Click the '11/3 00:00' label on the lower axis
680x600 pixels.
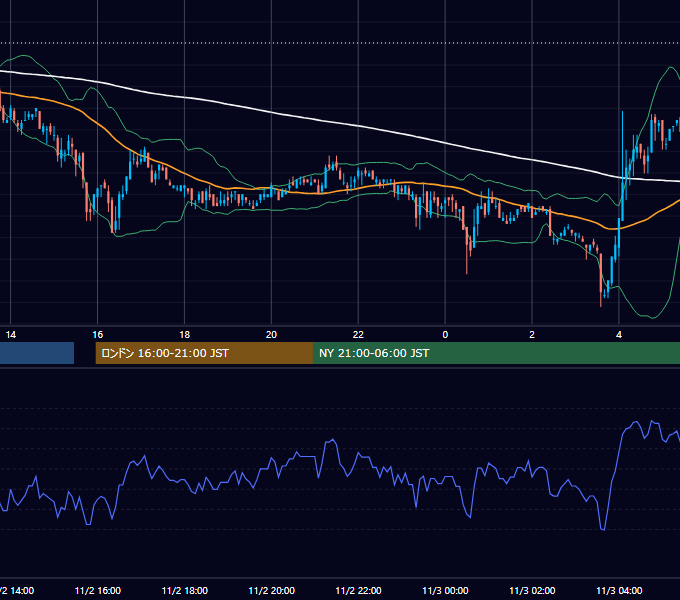point(445,591)
